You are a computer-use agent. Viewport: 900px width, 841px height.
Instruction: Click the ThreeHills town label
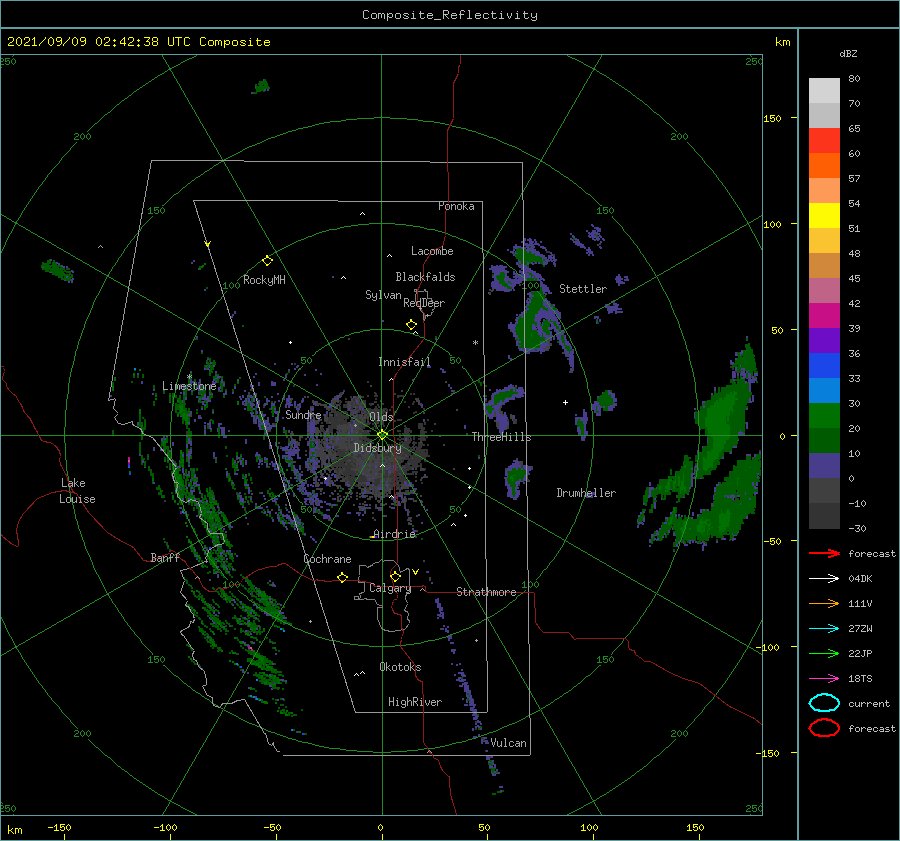501,437
